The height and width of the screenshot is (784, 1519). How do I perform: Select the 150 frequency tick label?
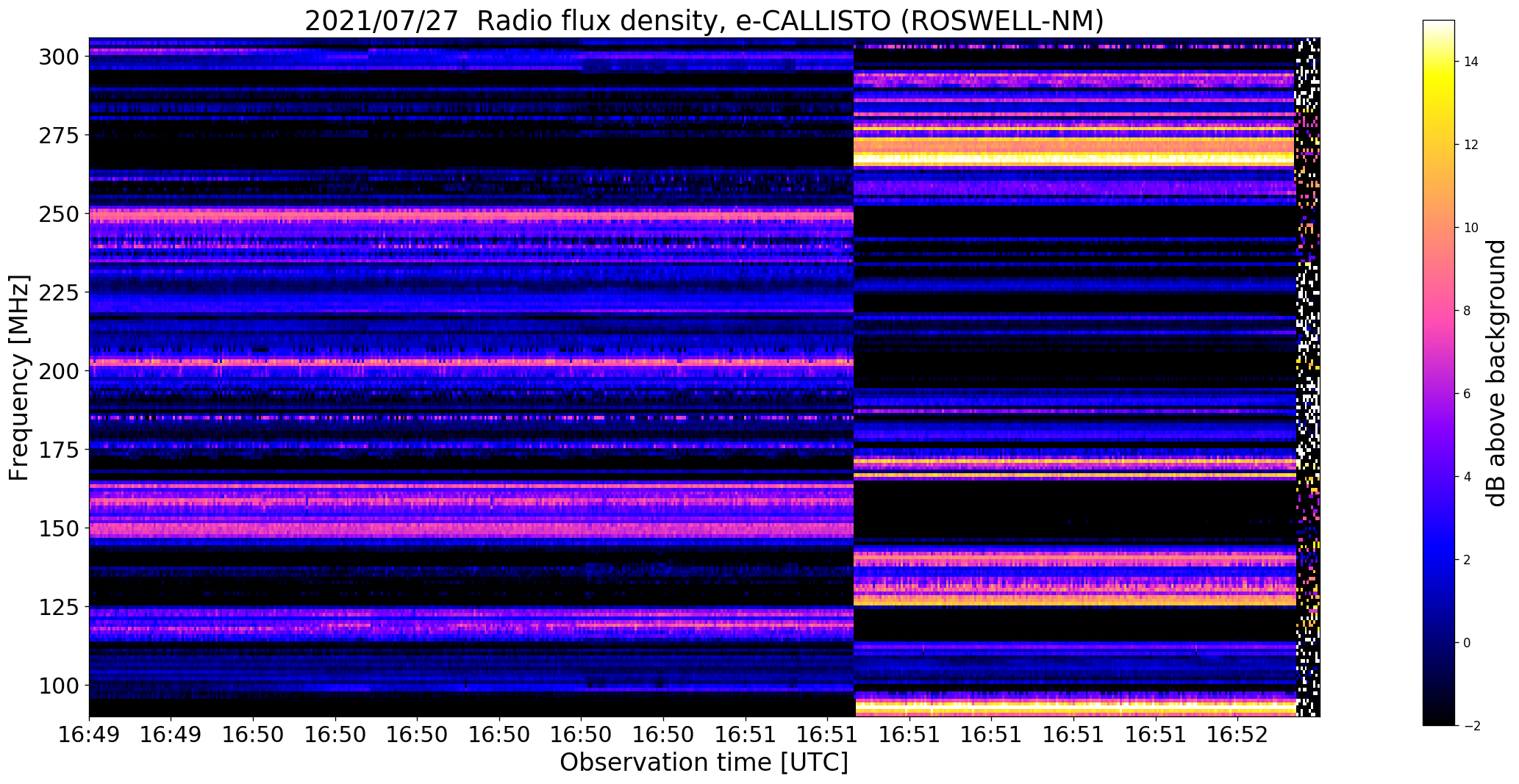[60, 528]
